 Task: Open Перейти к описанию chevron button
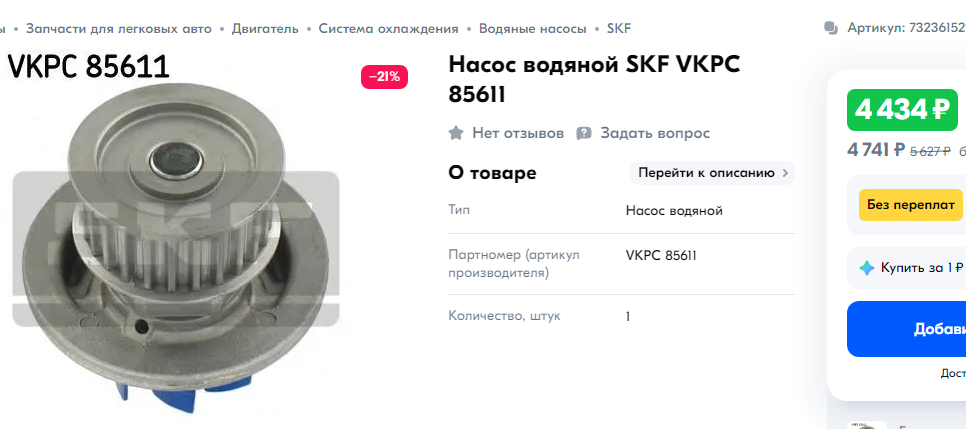pyautogui.click(x=712, y=173)
